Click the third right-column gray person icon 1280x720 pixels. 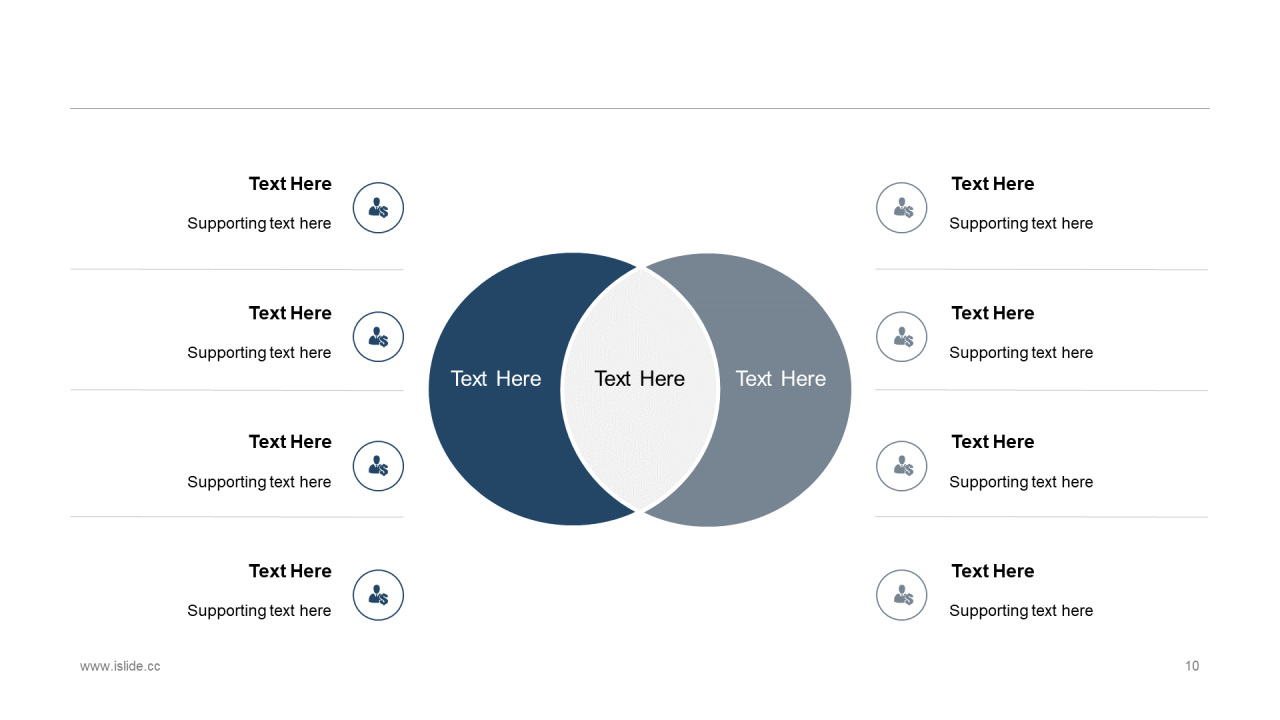click(902, 466)
